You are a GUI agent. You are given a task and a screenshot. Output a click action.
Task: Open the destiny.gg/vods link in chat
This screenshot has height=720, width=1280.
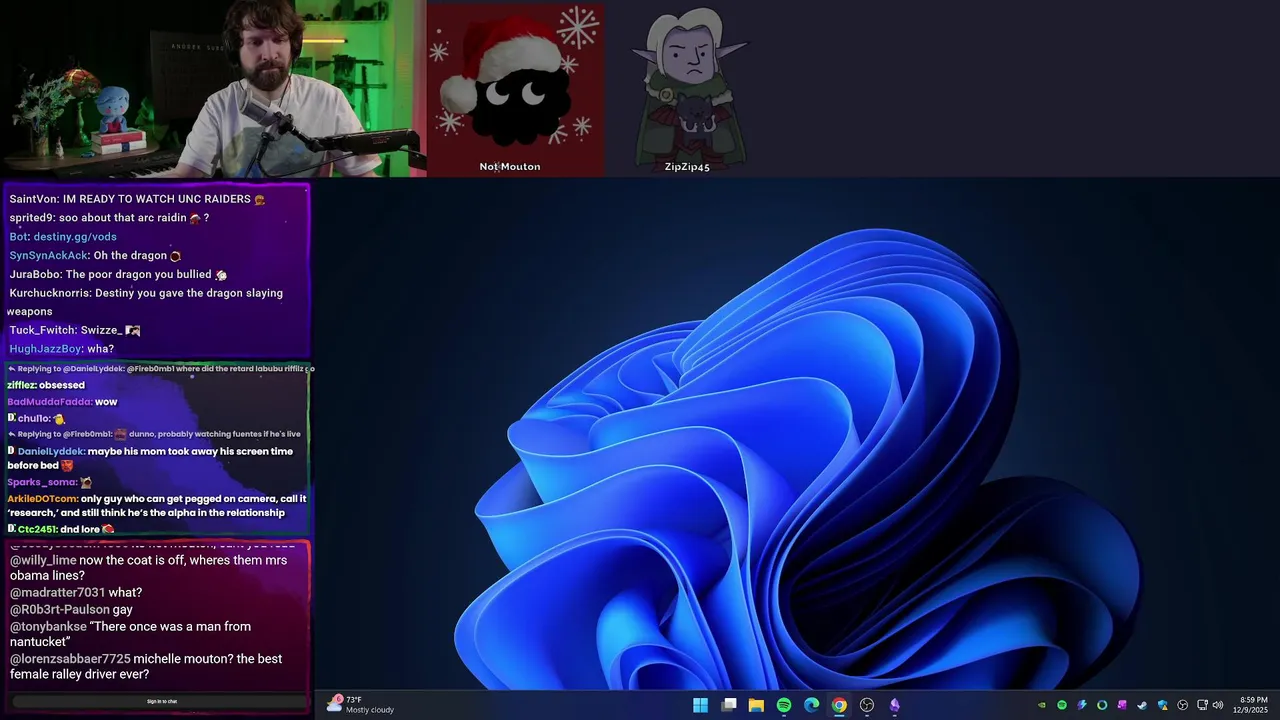[x=75, y=237]
